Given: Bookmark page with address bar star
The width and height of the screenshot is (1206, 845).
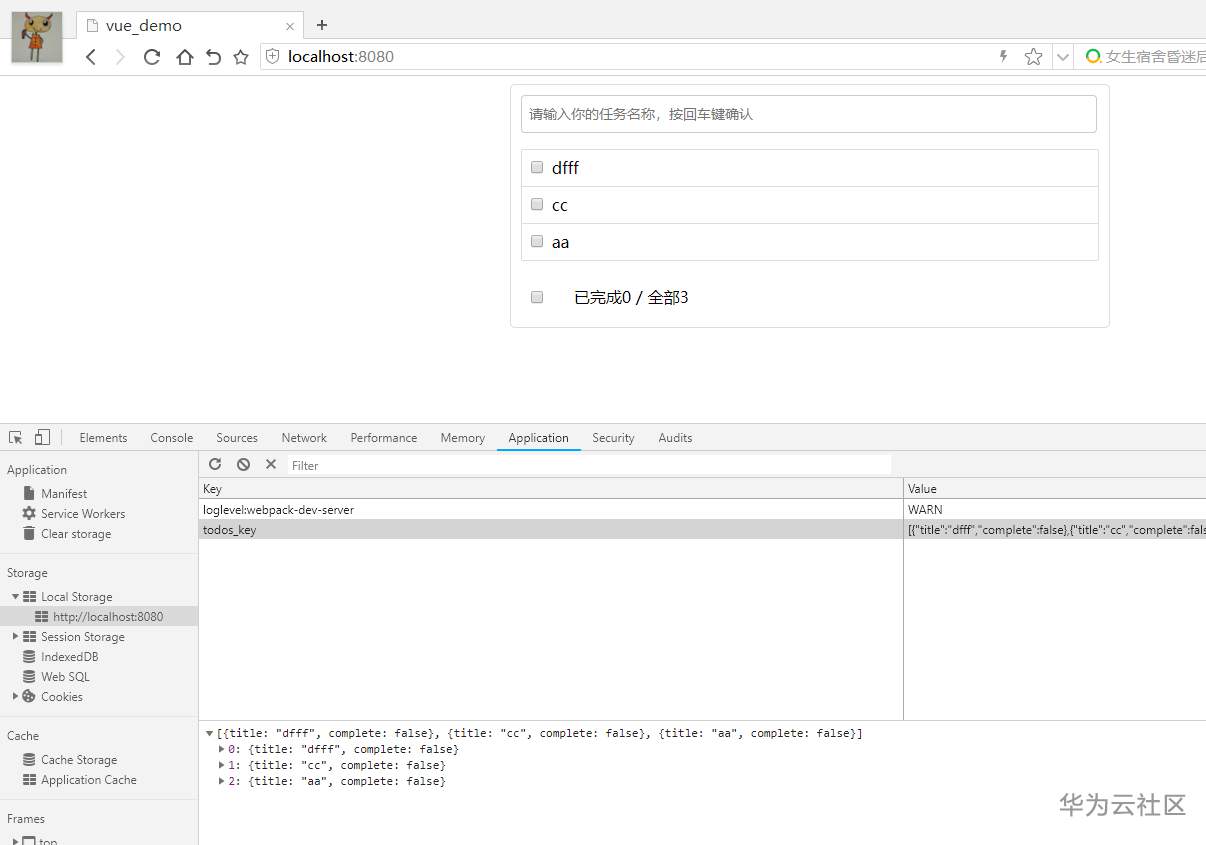Looking at the screenshot, I should pyautogui.click(x=1033, y=57).
